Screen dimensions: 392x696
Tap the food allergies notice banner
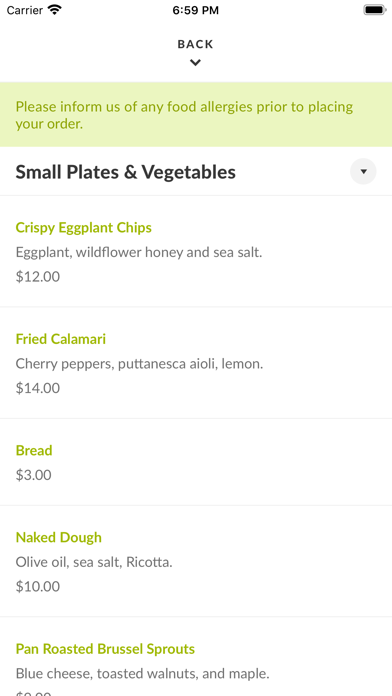click(196, 115)
